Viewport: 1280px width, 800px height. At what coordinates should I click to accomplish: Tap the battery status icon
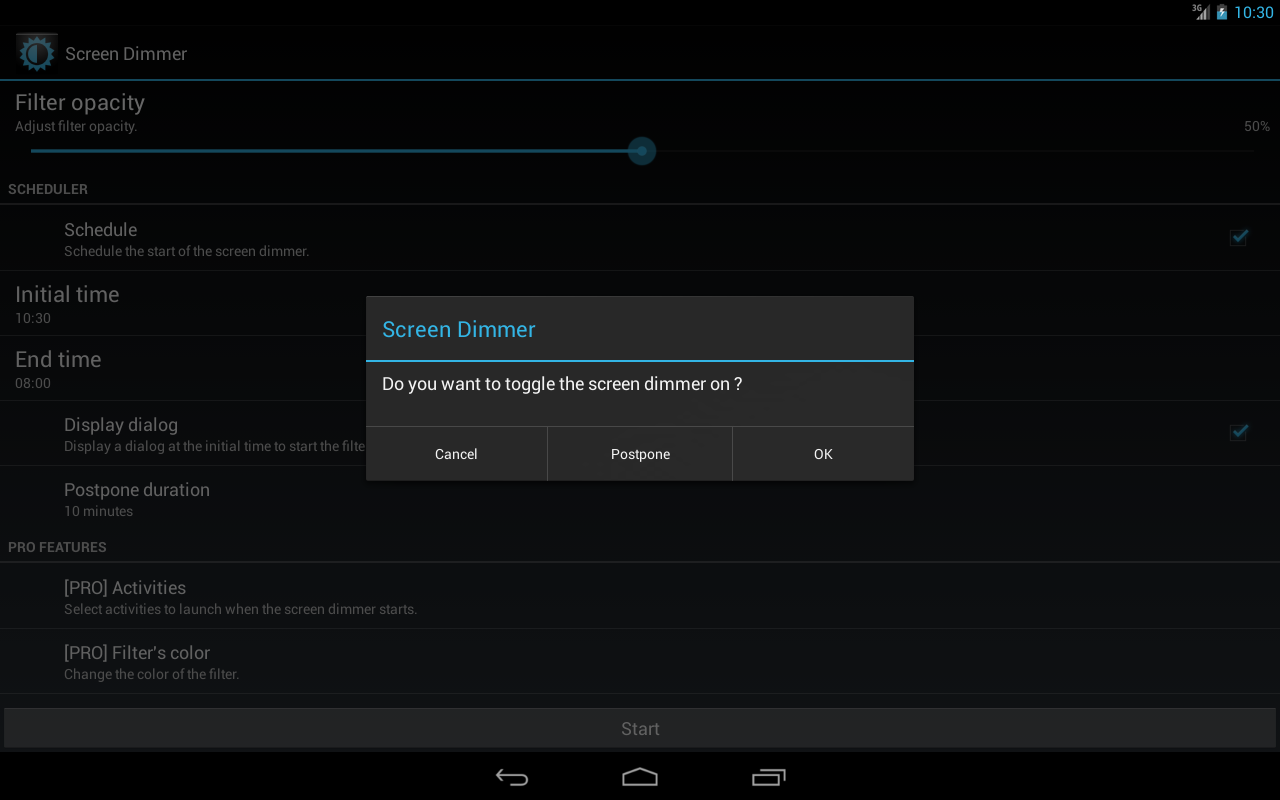click(1222, 12)
